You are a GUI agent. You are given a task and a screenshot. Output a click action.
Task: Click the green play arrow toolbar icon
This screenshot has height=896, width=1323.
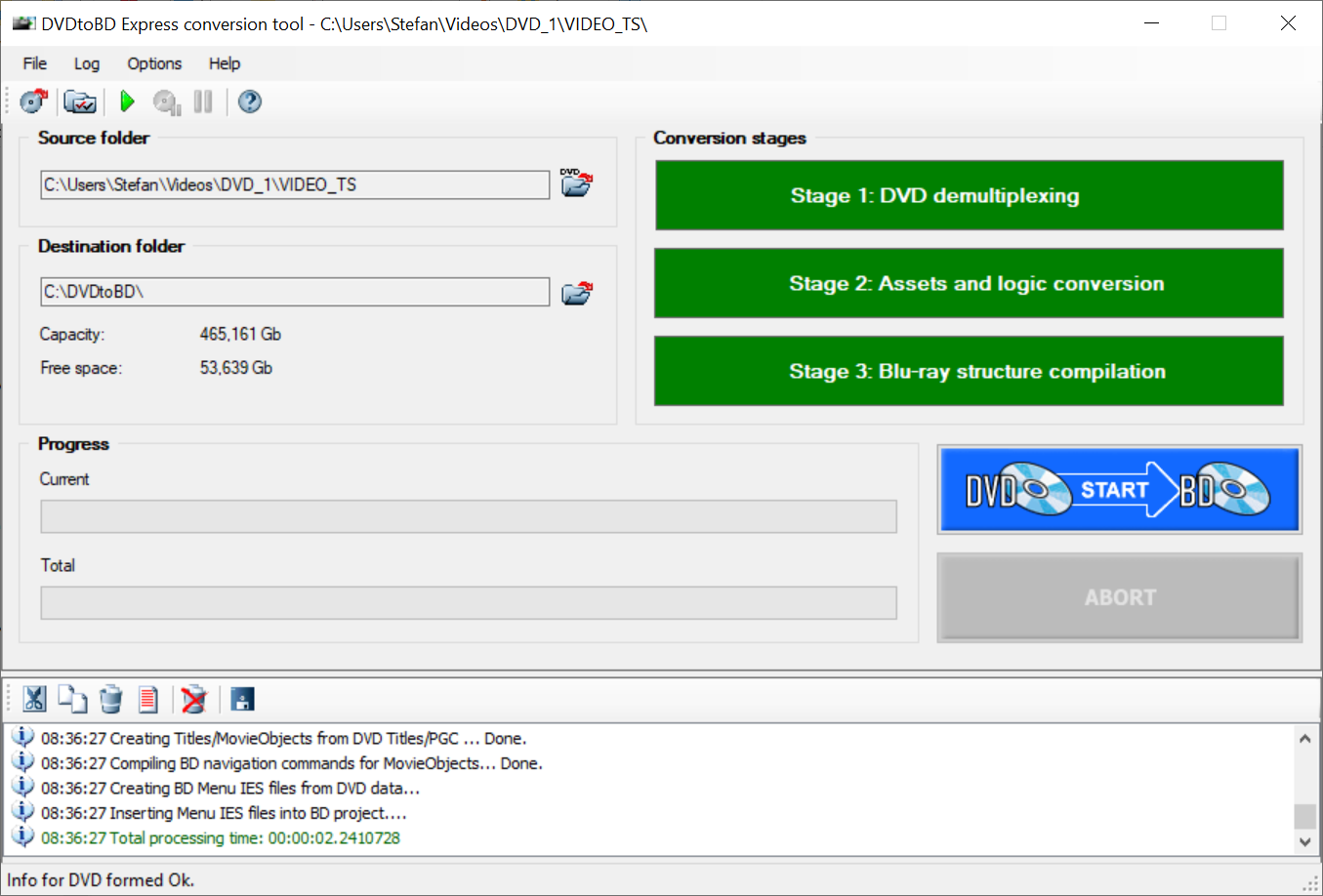pyautogui.click(x=127, y=102)
